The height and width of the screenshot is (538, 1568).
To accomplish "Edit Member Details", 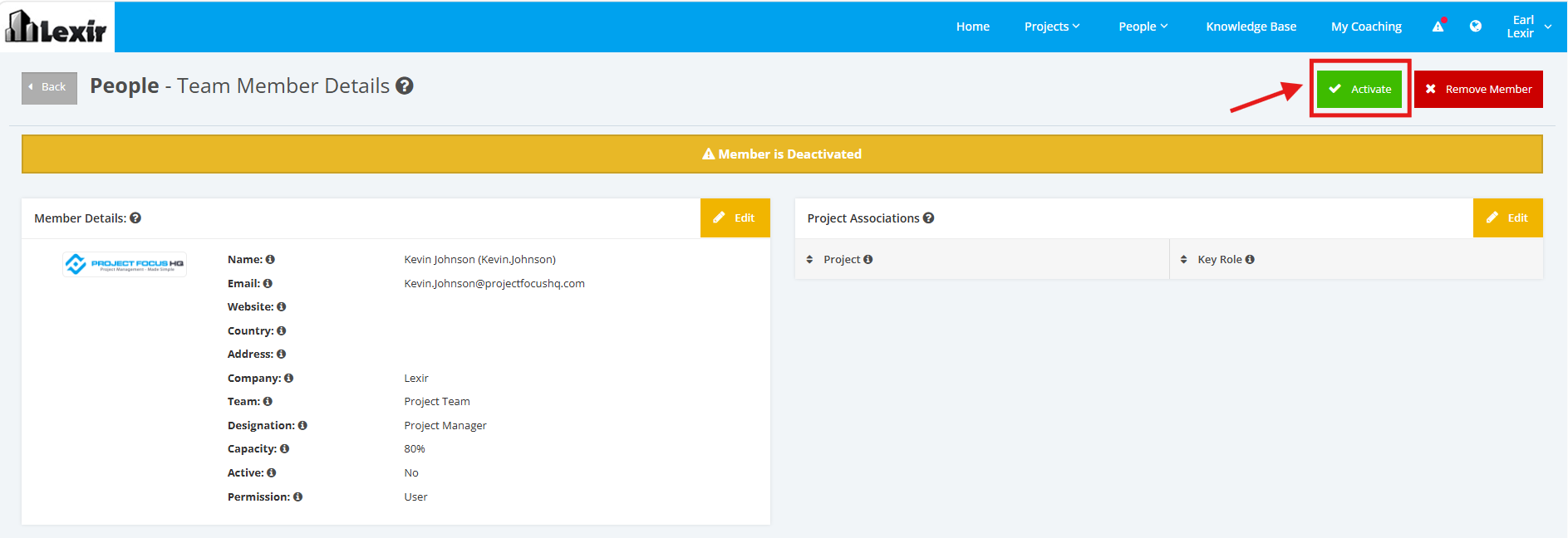I will [x=735, y=218].
